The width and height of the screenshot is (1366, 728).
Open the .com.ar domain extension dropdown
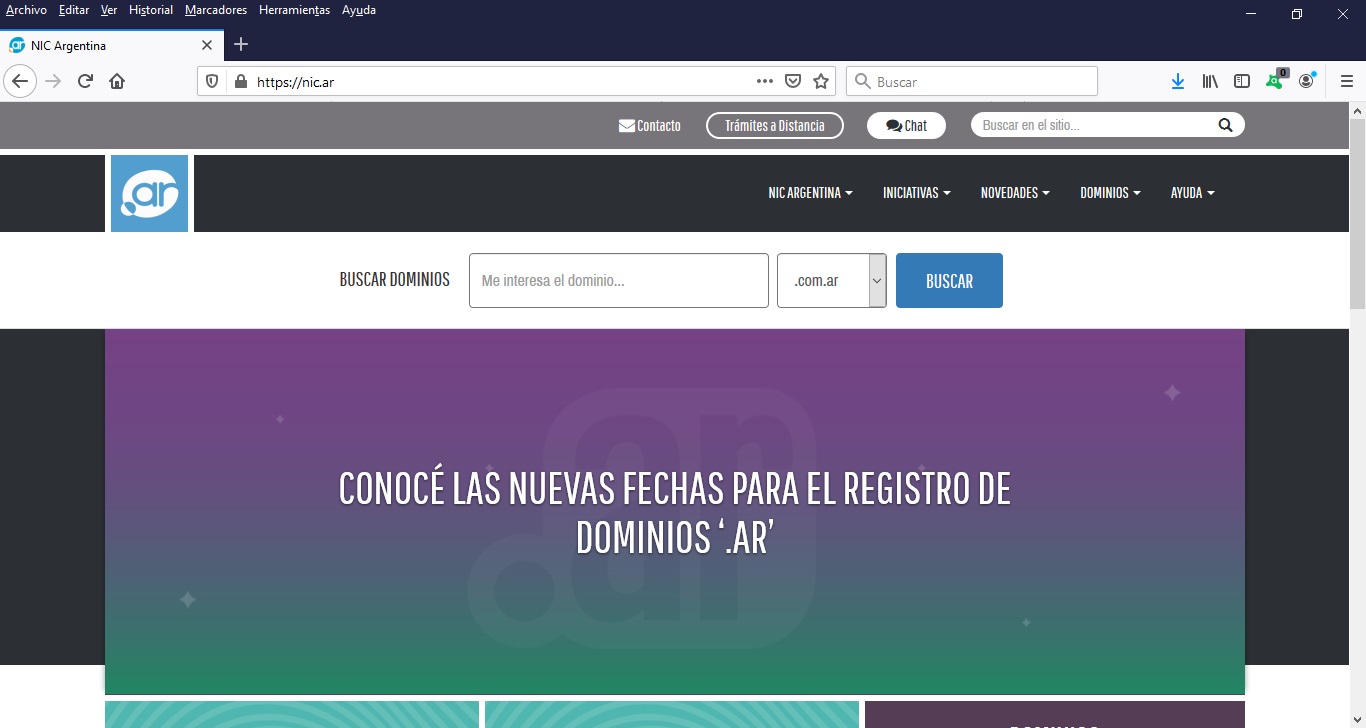pyautogui.click(x=832, y=280)
